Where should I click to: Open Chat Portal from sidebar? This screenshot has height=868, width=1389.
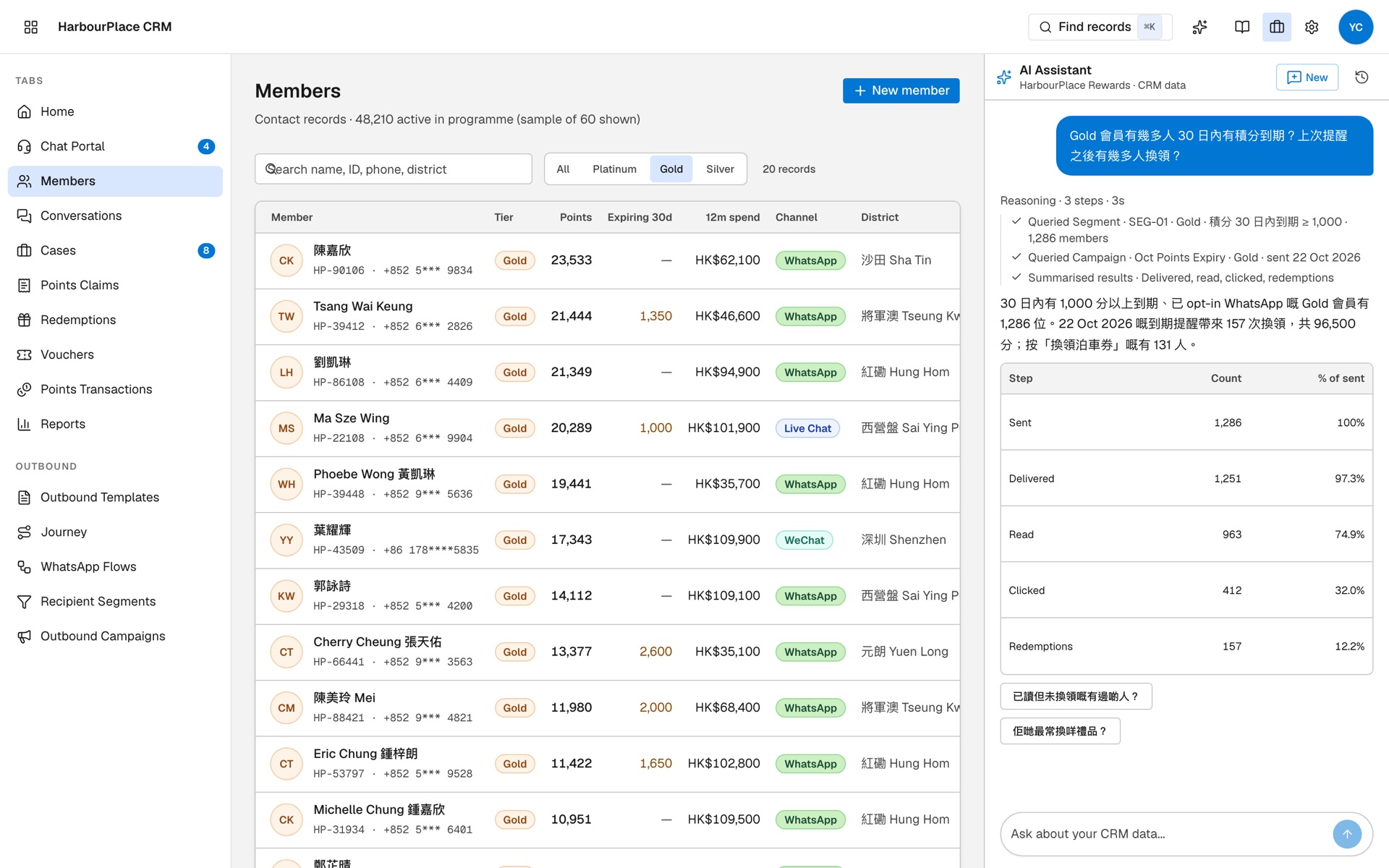point(116,146)
